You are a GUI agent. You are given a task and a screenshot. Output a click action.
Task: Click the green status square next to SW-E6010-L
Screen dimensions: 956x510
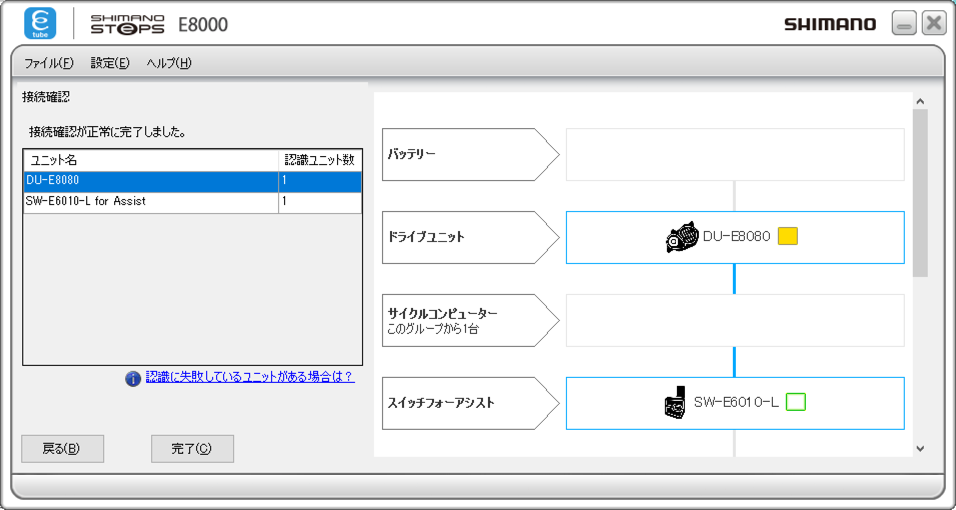point(795,402)
